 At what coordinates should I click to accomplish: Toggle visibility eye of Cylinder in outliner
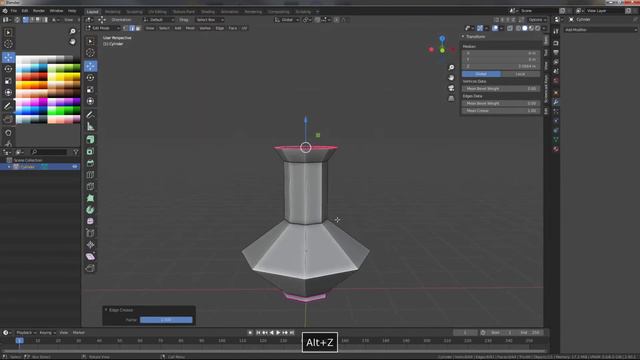point(75,167)
